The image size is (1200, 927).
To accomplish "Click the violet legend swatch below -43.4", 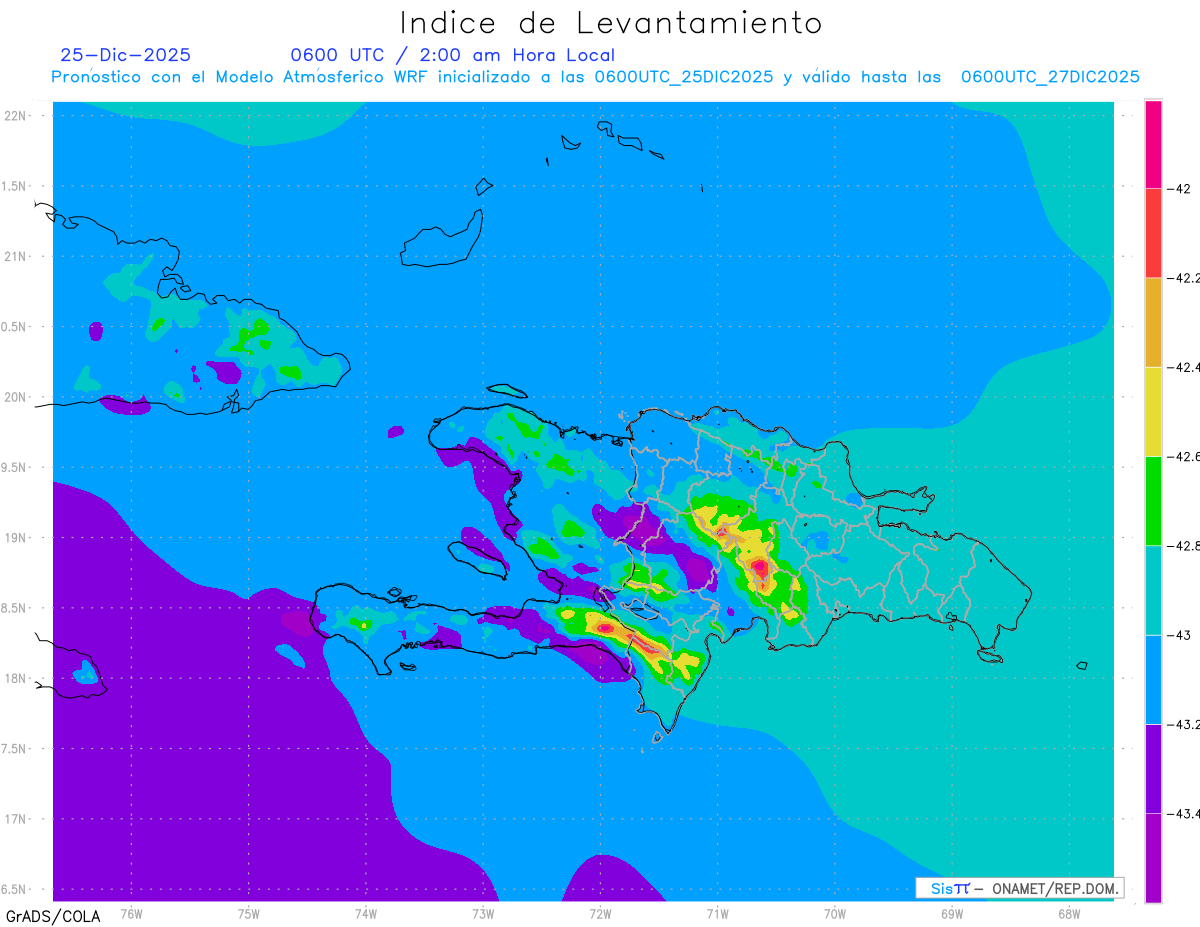I will [1153, 858].
